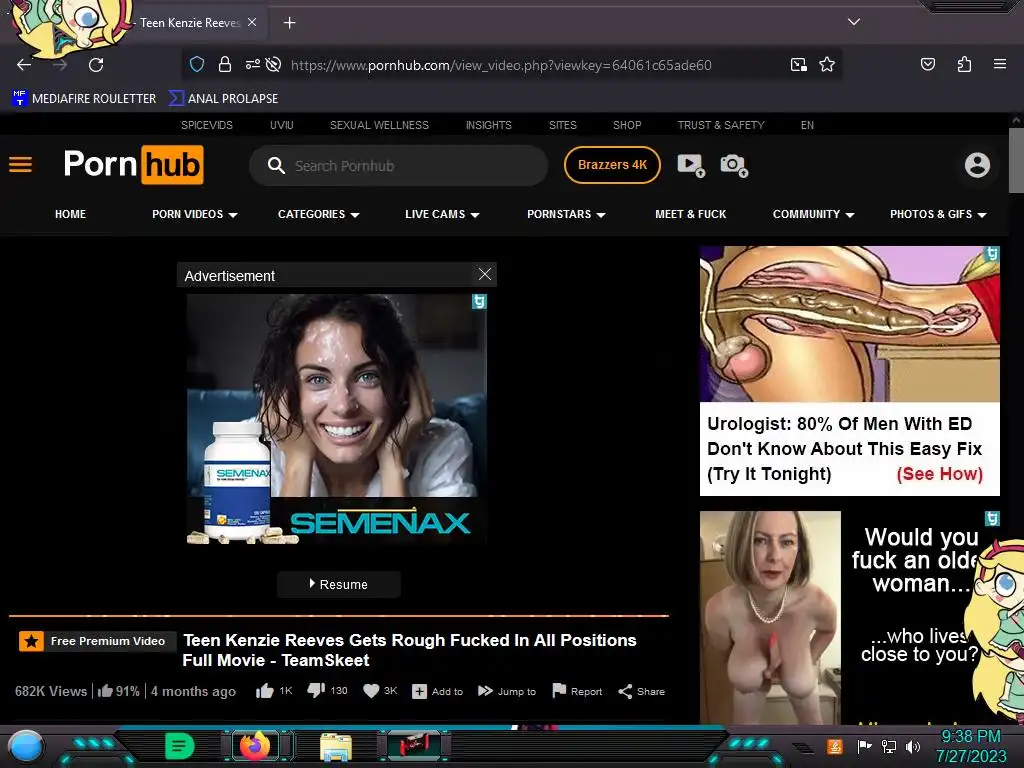Show site security padlock info
Screen dimensions: 1024x768
(x=225, y=64)
